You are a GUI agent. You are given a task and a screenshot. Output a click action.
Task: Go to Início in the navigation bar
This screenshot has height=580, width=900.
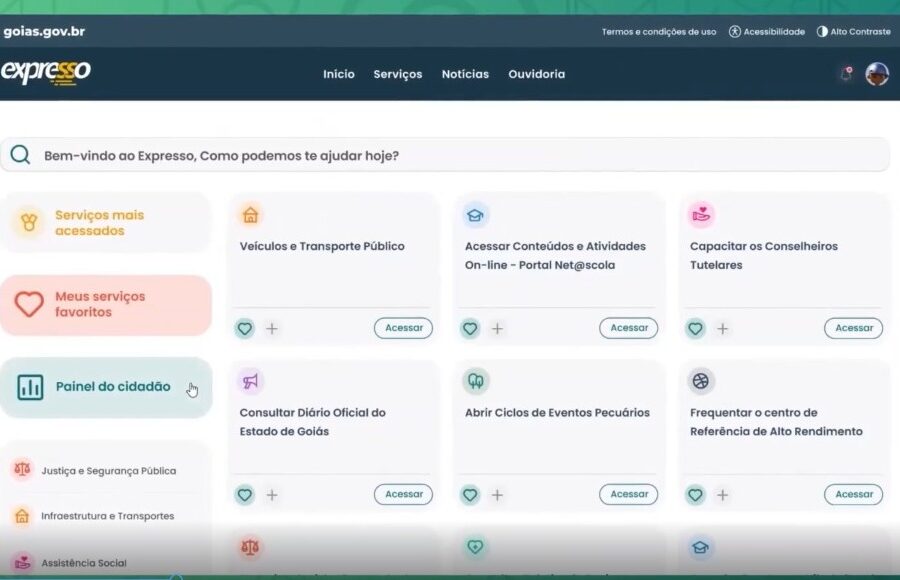(x=339, y=74)
